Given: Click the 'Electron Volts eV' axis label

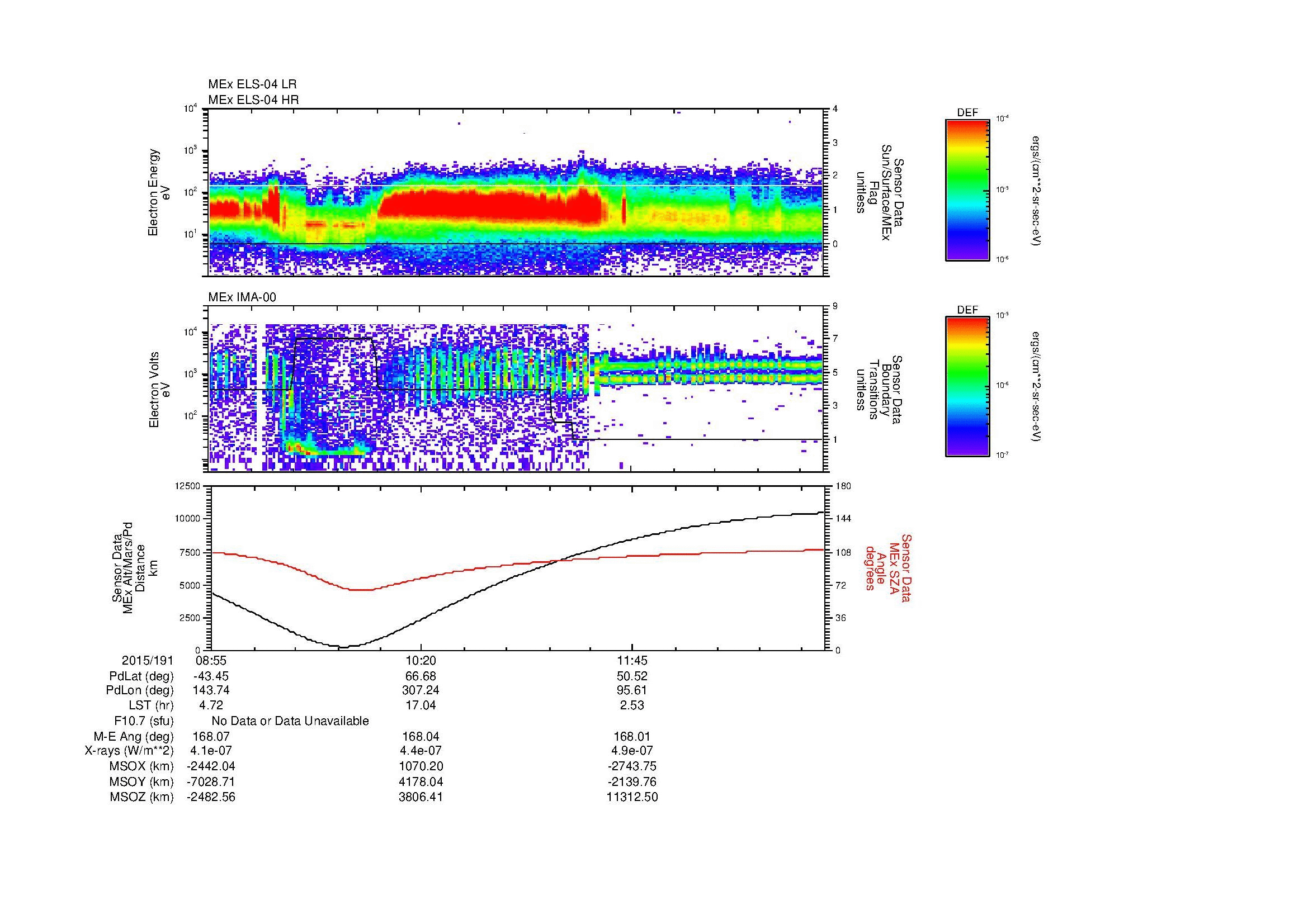Looking at the screenshot, I should click(x=159, y=390).
